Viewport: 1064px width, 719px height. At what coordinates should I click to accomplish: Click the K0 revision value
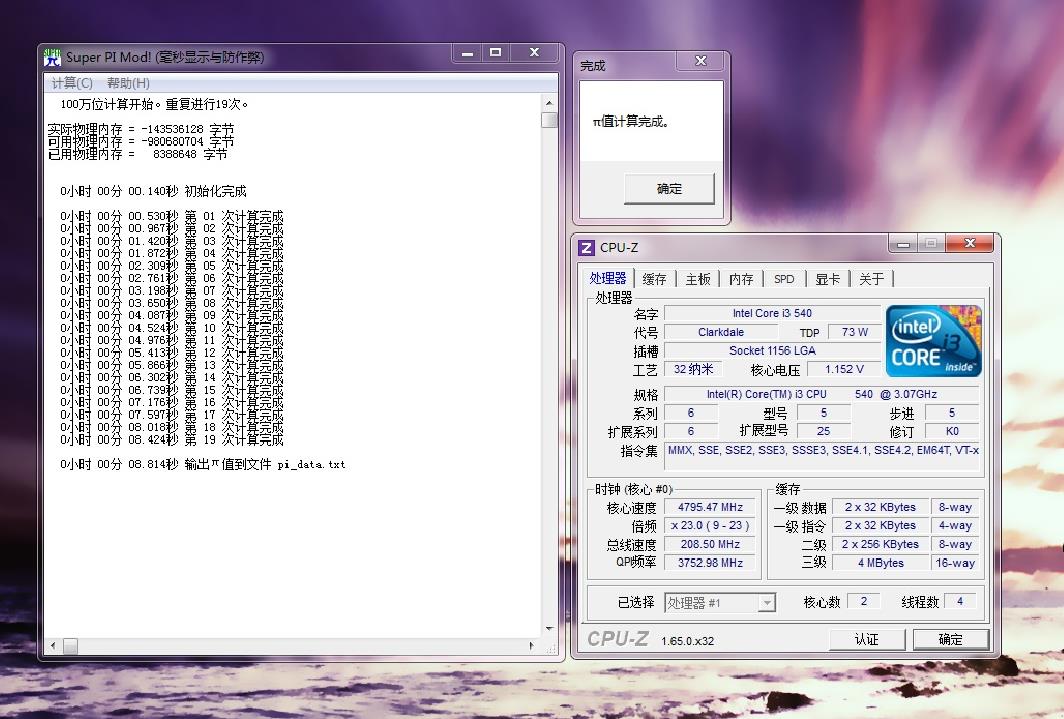952,431
